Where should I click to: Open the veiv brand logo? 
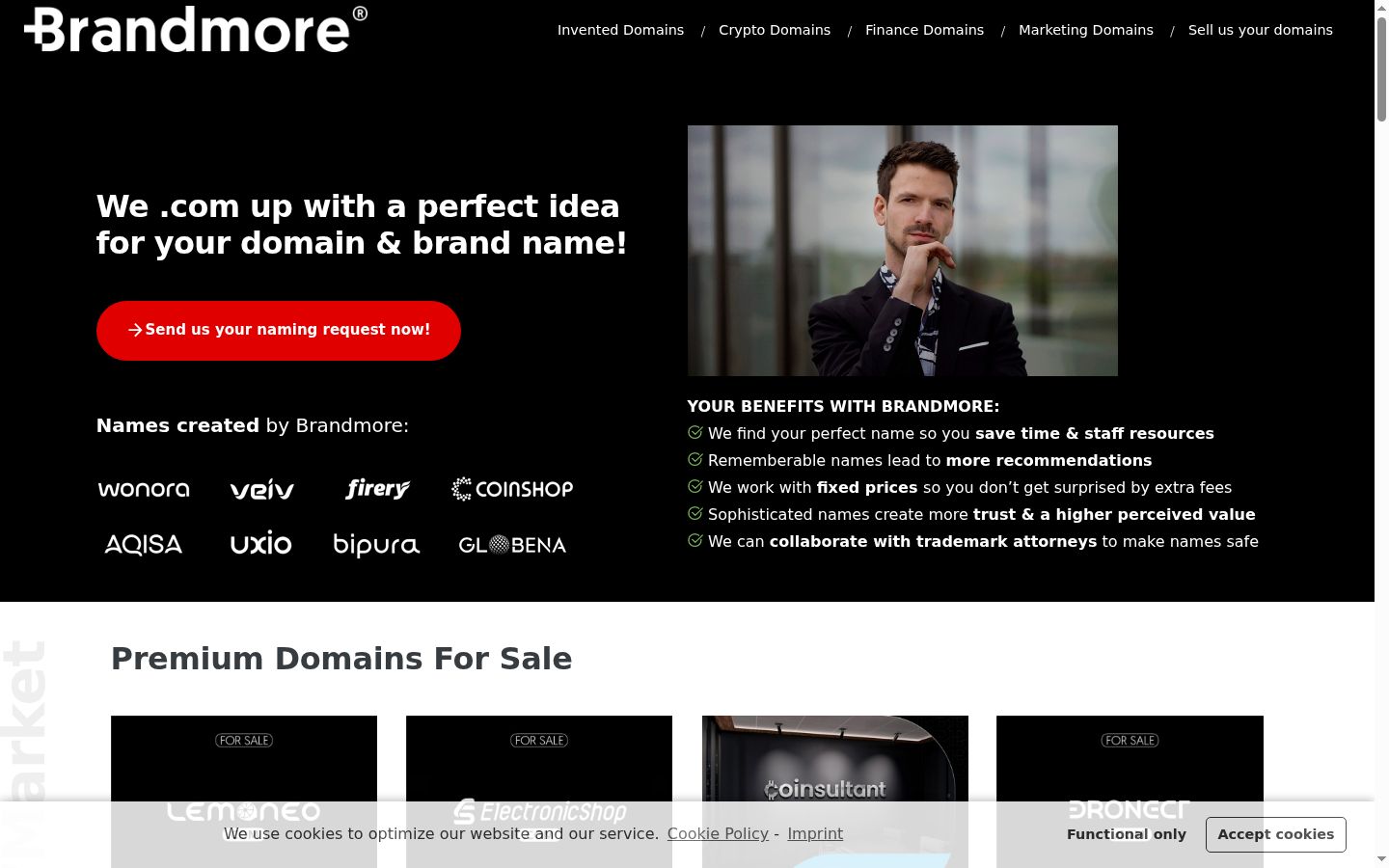262,490
